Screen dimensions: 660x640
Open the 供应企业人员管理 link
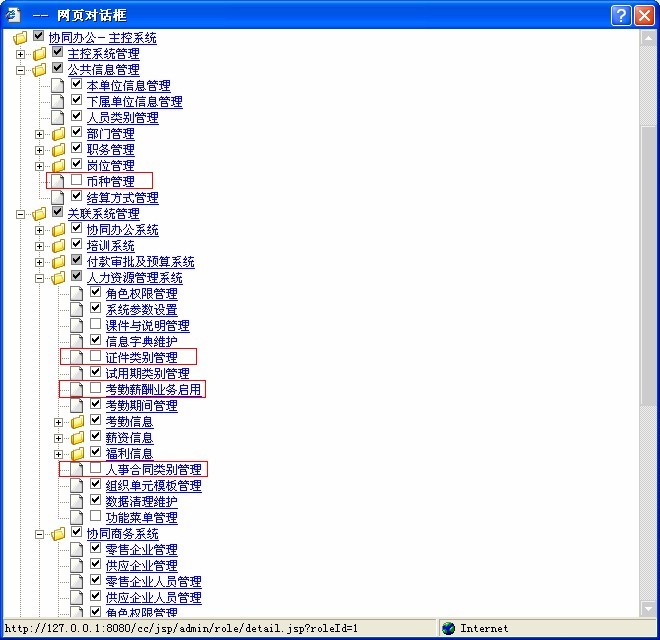pyautogui.click(x=154, y=597)
